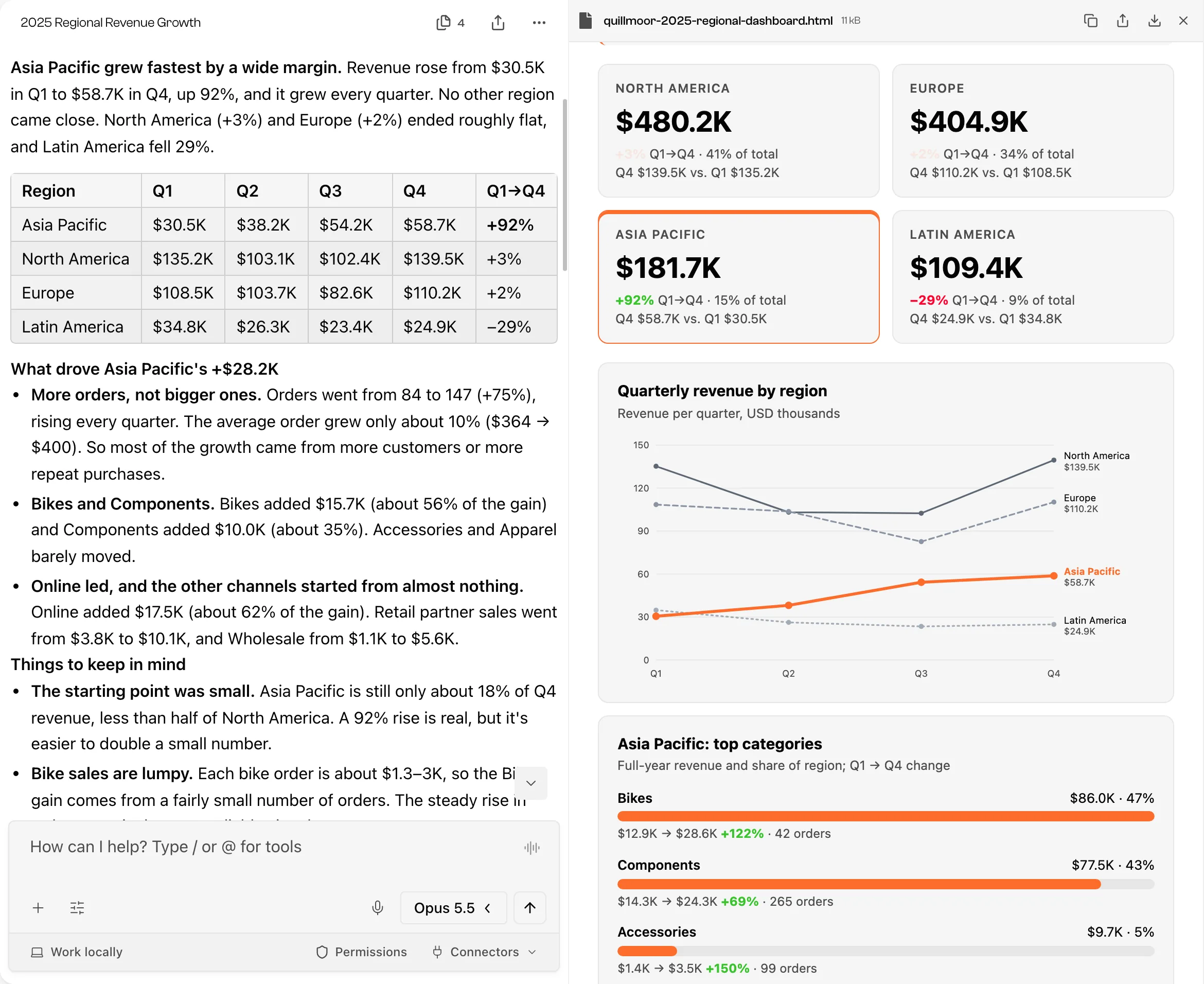Jump to latest with the down chevron button
1204x984 pixels.
(531, 783)
